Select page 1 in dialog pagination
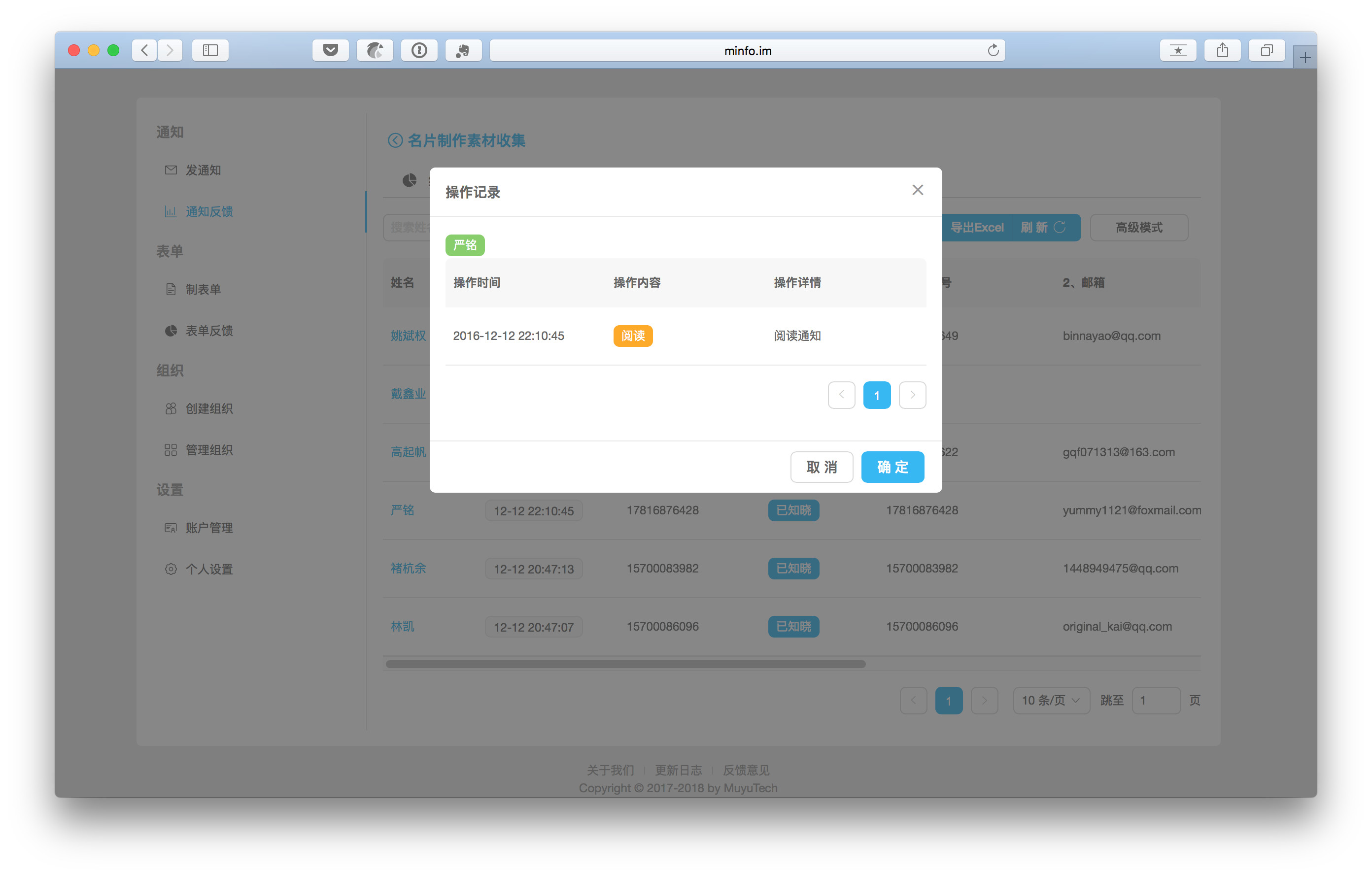This screenshot has width=1372, height=876. [876, 395]
